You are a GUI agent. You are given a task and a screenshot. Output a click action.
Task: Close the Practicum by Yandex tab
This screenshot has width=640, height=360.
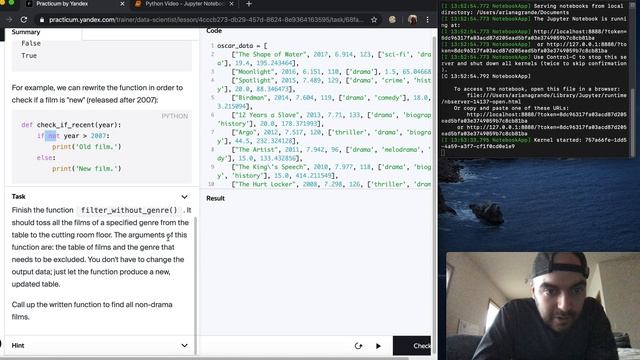122,4
